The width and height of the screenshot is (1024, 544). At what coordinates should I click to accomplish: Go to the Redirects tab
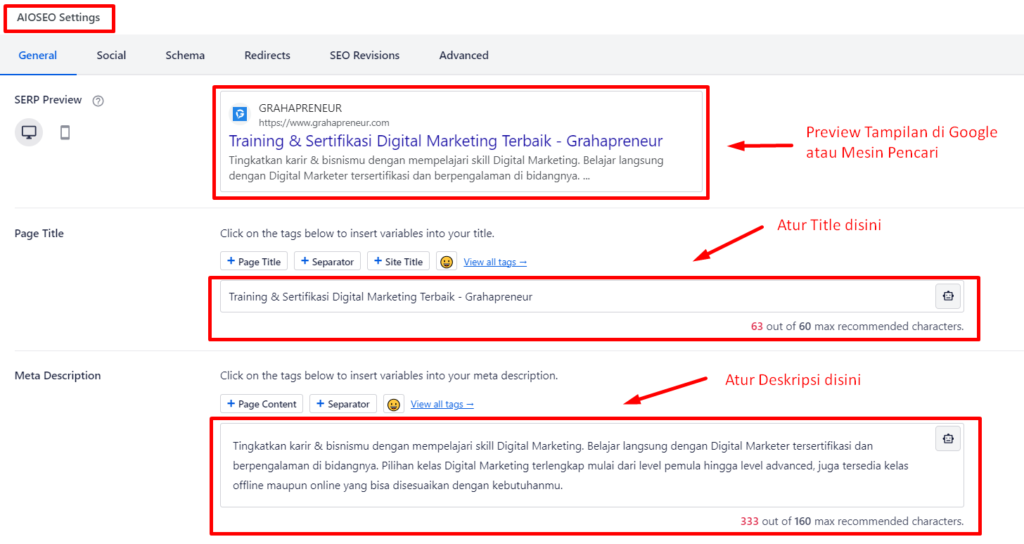click(267, 56)
